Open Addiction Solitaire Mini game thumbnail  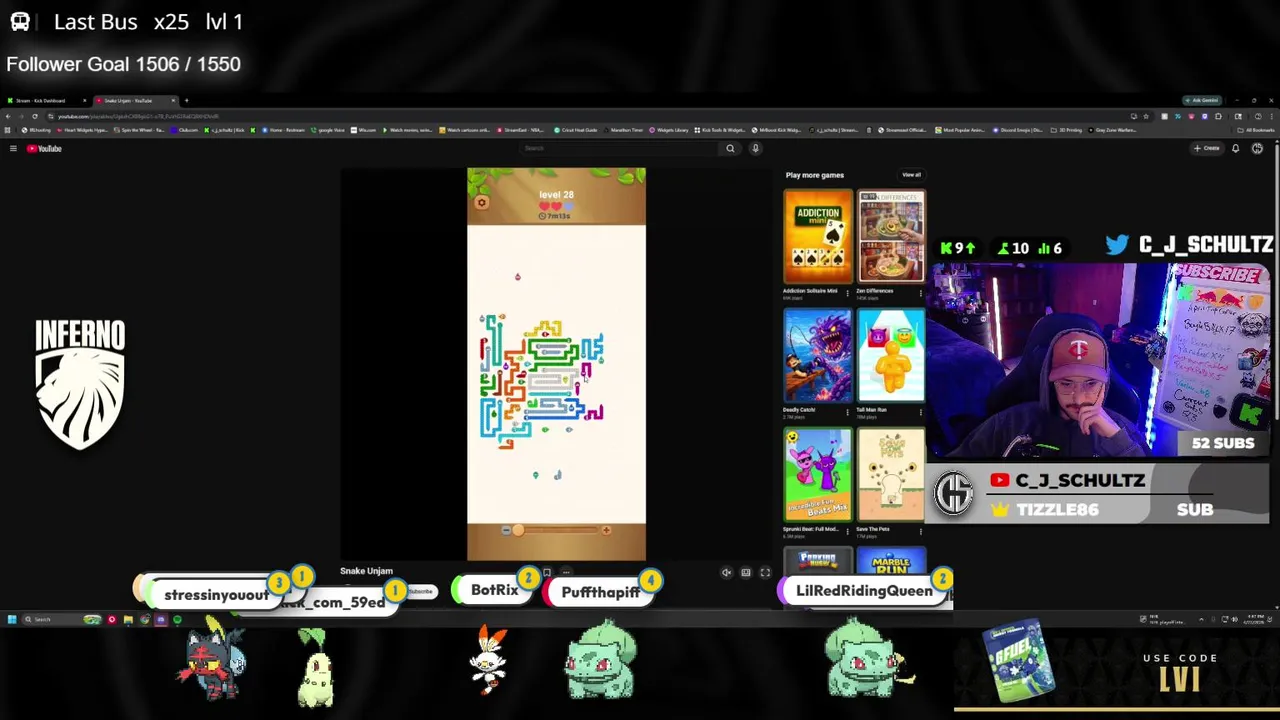coord(818,237)
